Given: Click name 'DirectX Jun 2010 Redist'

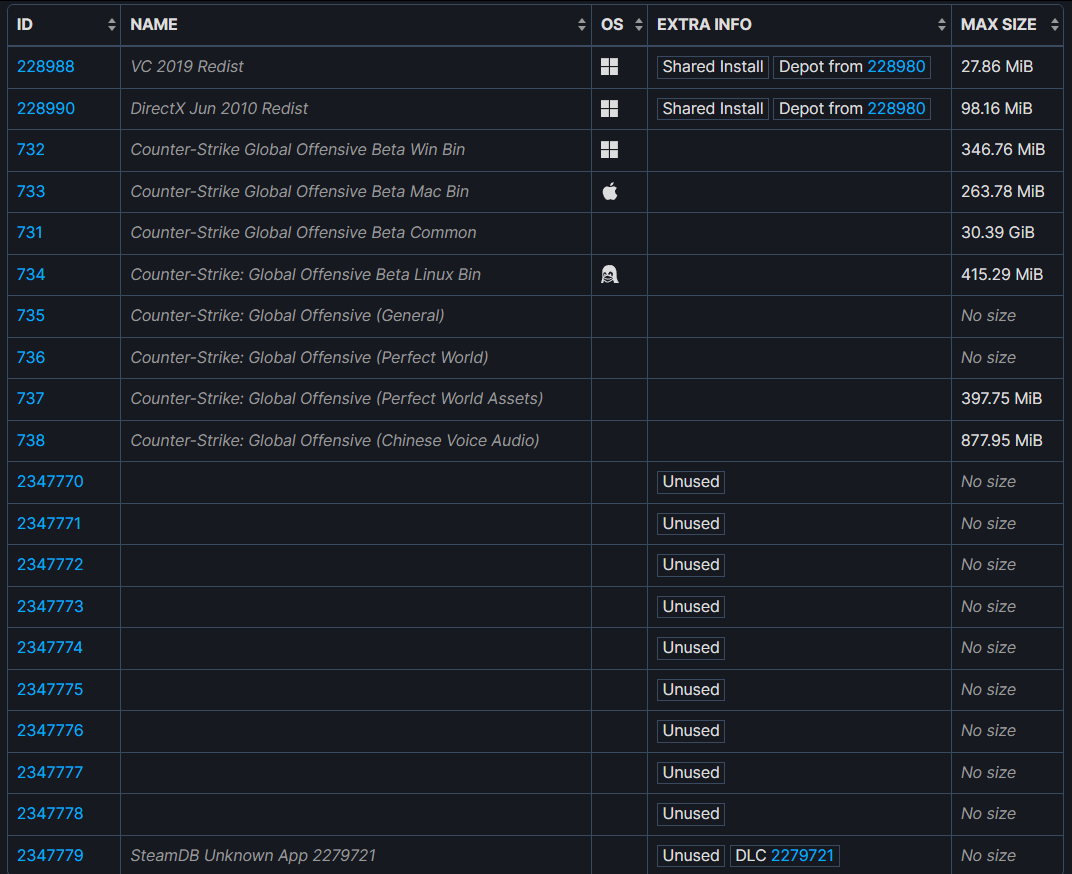Looking at the screenshot, I should coord(219,108).
